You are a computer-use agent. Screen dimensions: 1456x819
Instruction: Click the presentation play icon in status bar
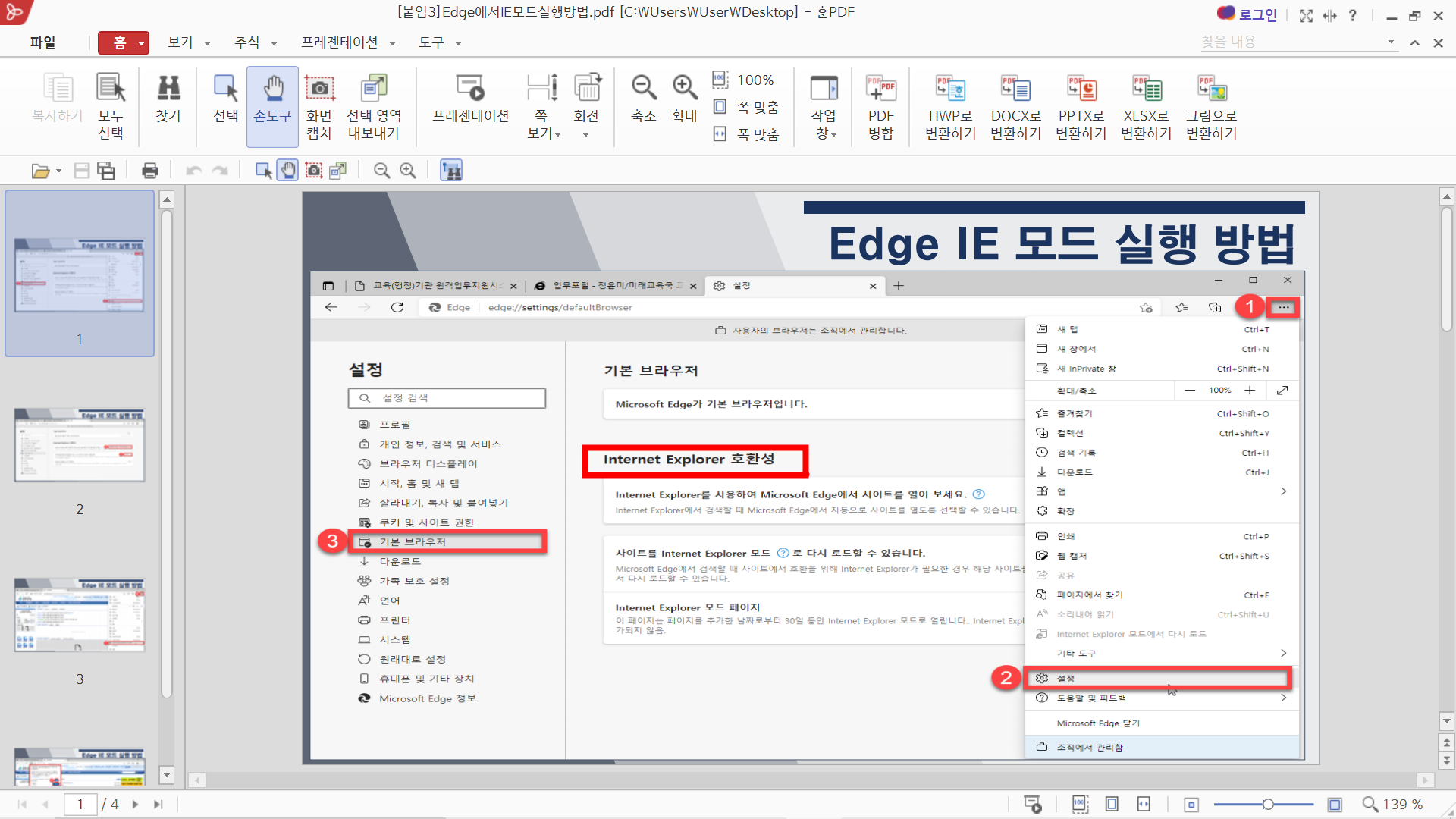(1033, 804)
